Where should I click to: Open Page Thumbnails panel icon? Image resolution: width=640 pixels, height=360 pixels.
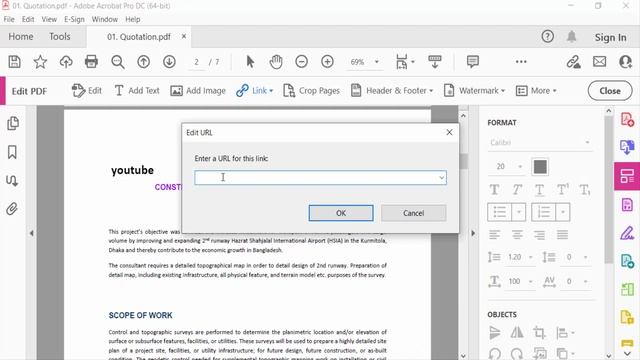coord(13,123)
